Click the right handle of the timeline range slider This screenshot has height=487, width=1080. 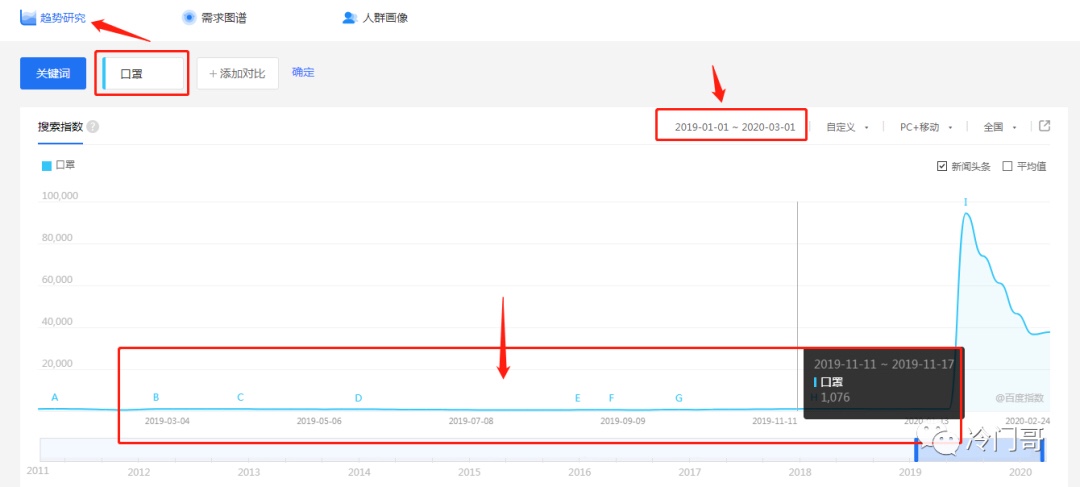point(1043,450)
